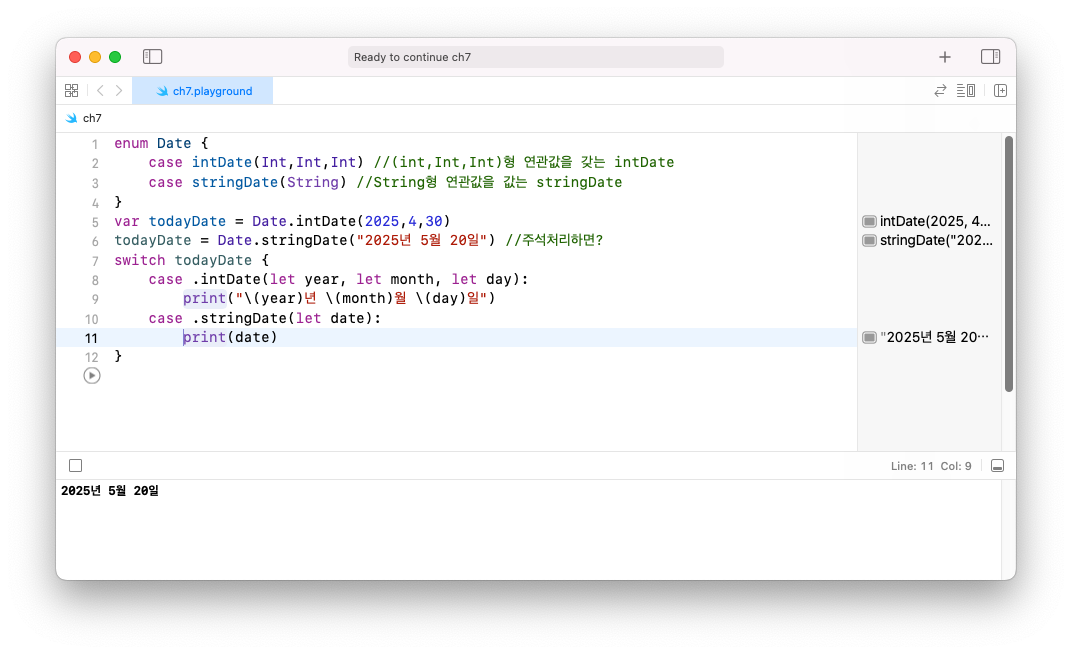Add a new editor pane
Image resolution: width=1072 pixels, height=654 pixels.
(x=1000, y=90)
